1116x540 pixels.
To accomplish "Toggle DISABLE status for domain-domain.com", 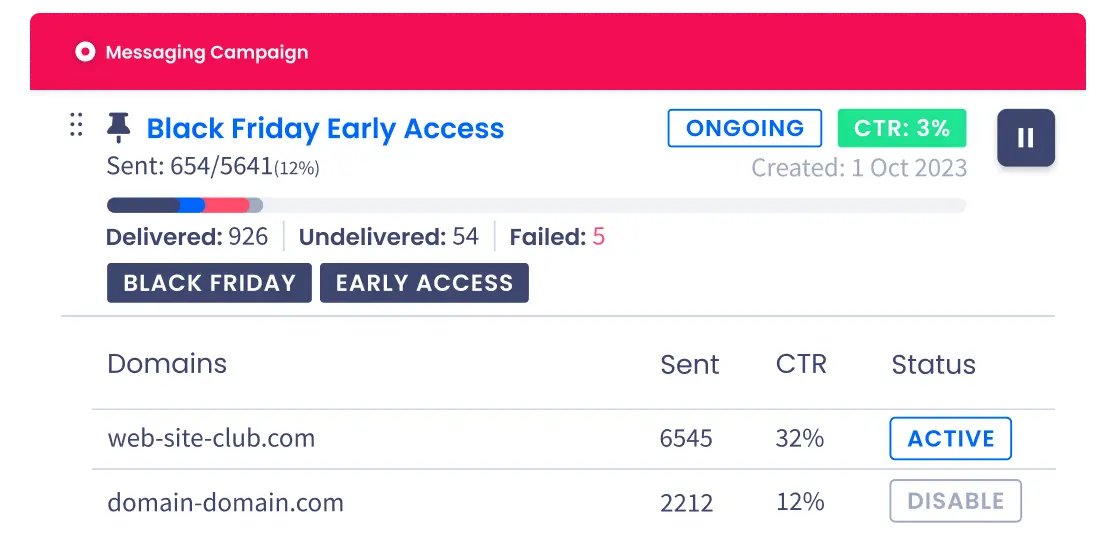I will click(x=955, y=501).
